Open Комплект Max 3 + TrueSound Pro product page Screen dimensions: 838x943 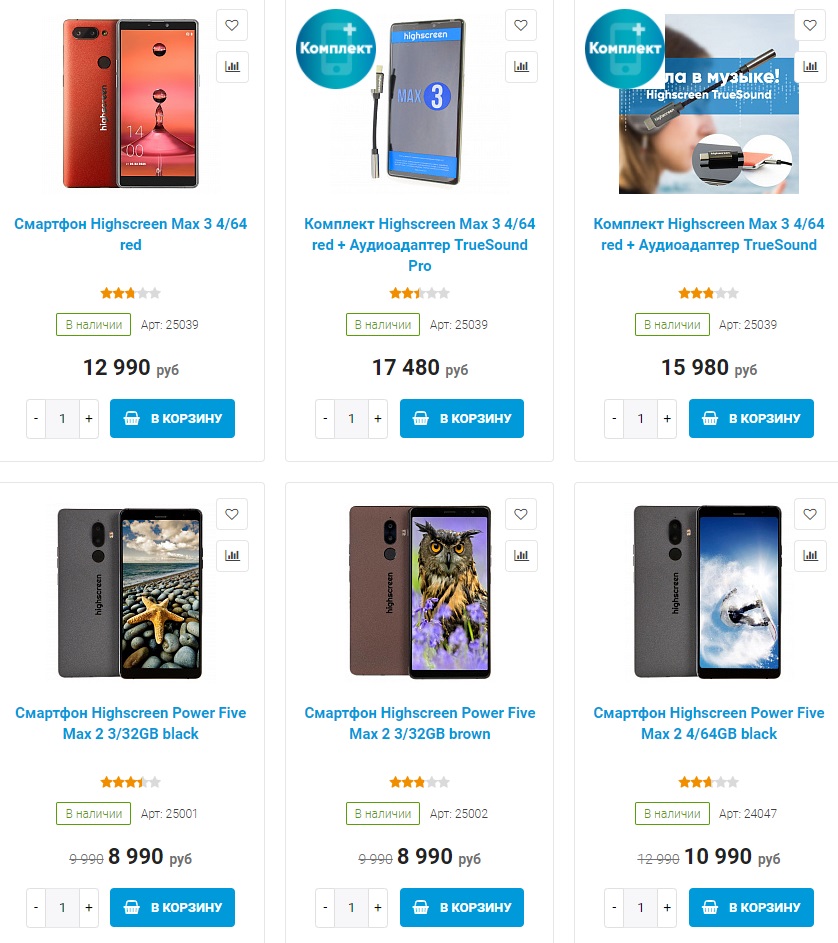click(420, 245)
